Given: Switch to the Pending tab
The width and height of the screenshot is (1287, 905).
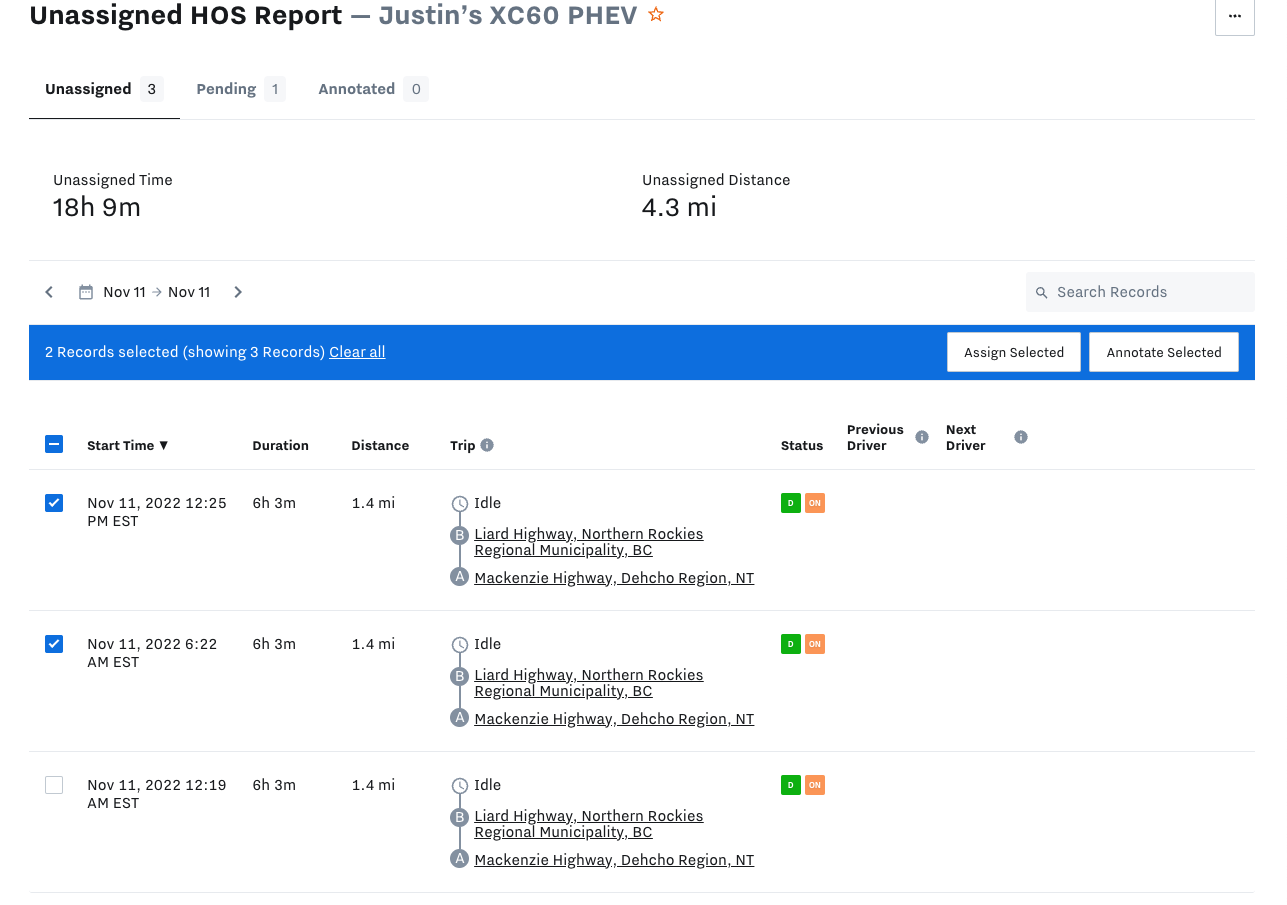Looking at the screenshot, I should (228, 88).
